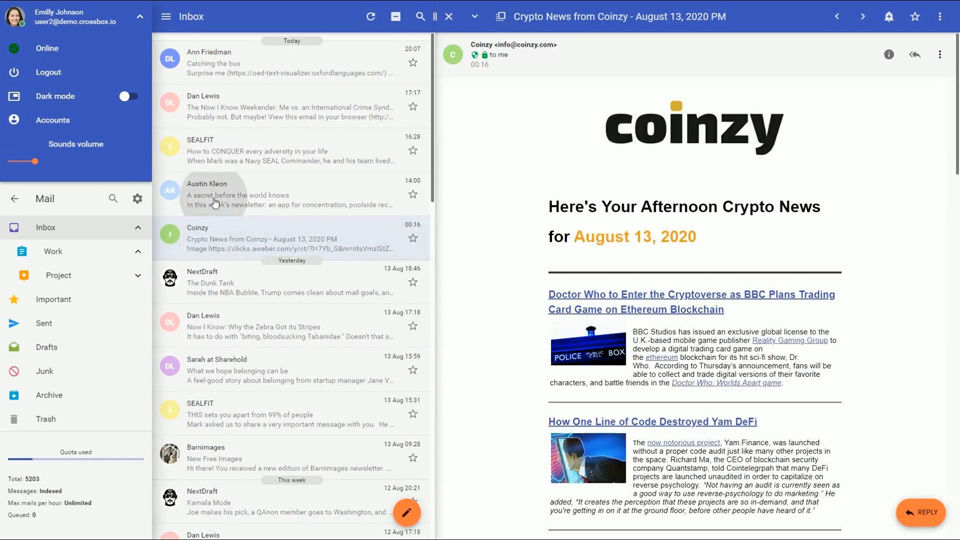Star the SEALFIT How to CONQUER email

(x=412, y=151)
